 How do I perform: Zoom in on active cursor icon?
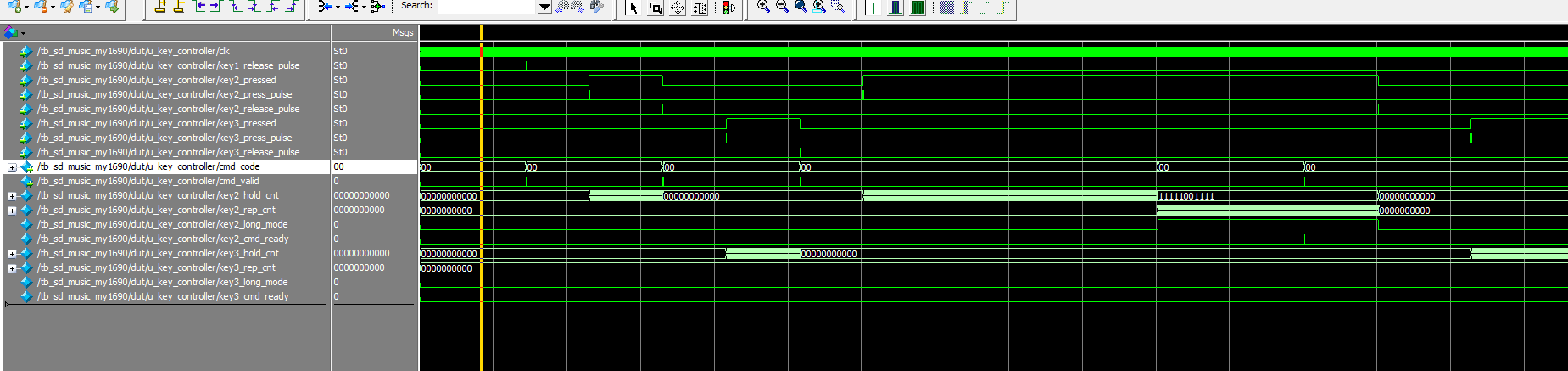pos(819,7)
